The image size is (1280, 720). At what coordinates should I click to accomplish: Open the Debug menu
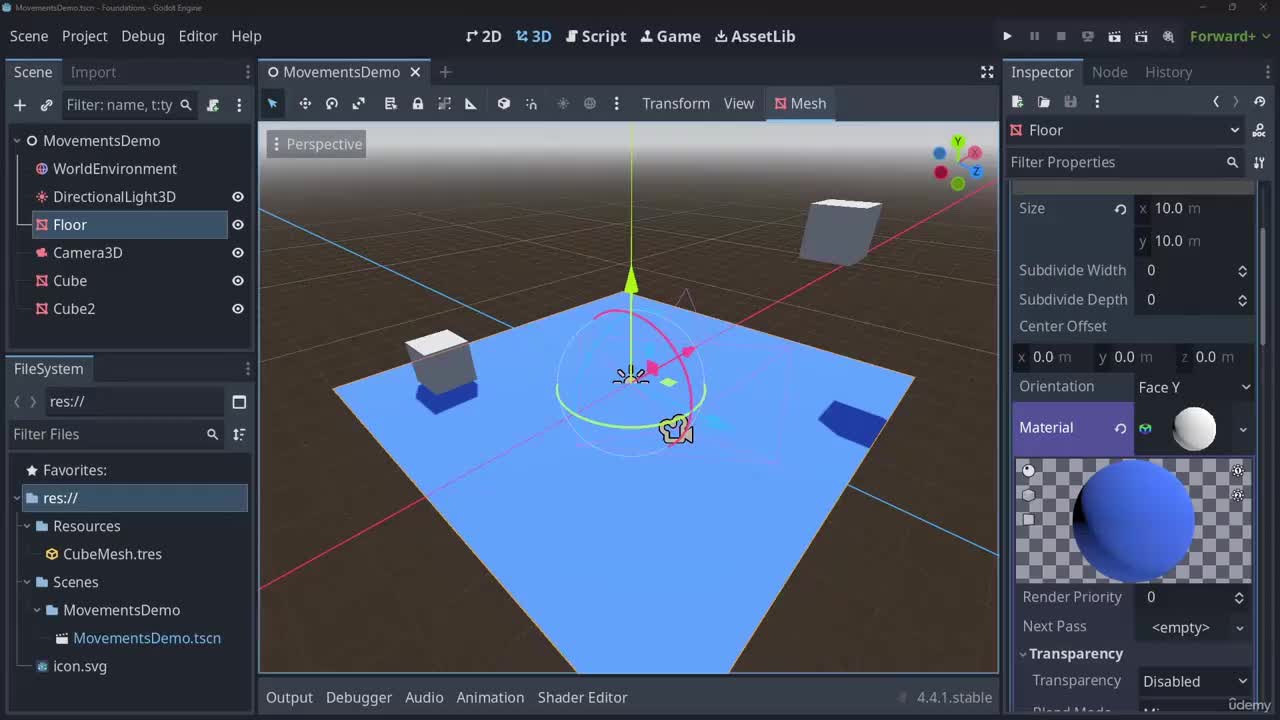pyautogui.click(x=143, y=36)
